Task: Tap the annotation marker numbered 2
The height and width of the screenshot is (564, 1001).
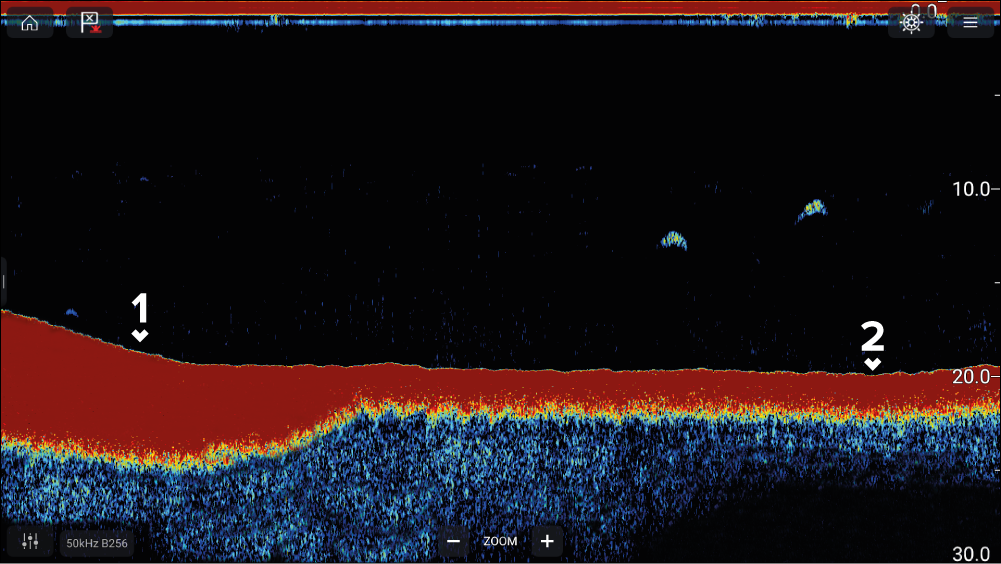Action: point(873,337)
